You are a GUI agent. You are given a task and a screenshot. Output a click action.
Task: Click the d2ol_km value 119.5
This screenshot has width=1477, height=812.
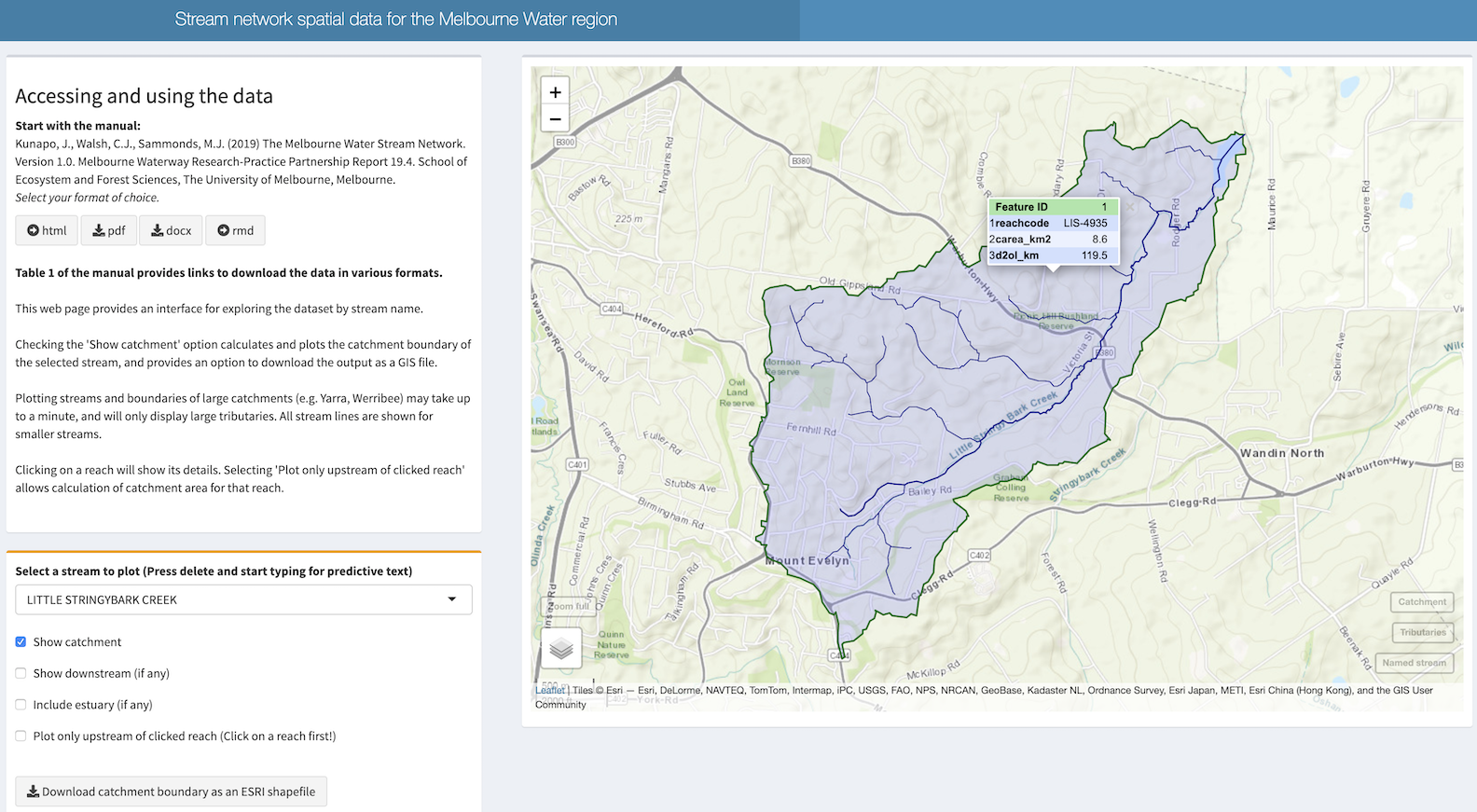(1094, 255)
